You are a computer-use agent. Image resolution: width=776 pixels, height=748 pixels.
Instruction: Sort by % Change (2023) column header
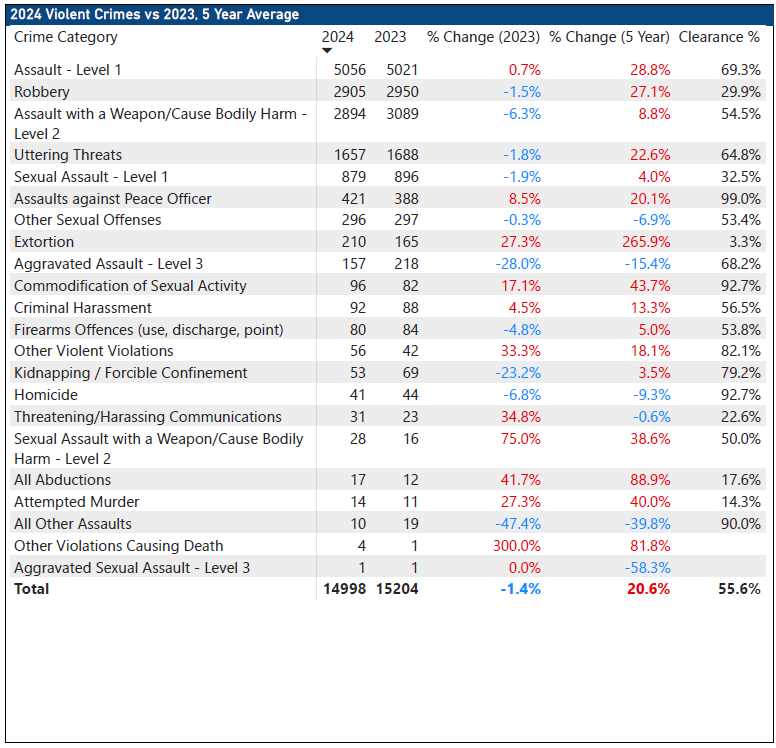pyautogui.click(x=483, y=37)
